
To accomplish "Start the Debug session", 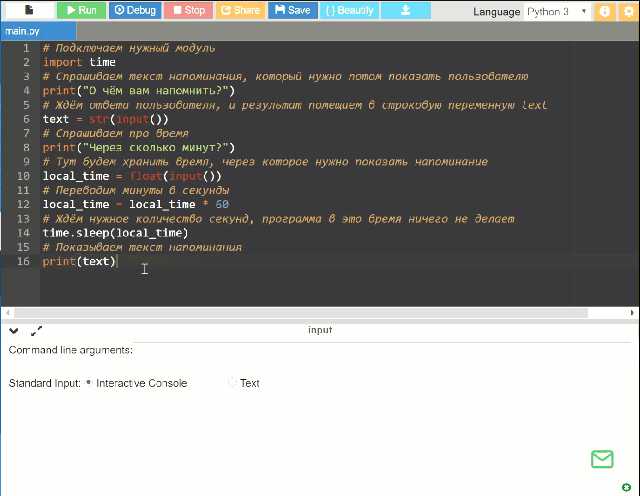I will click(x=134, y=10).
